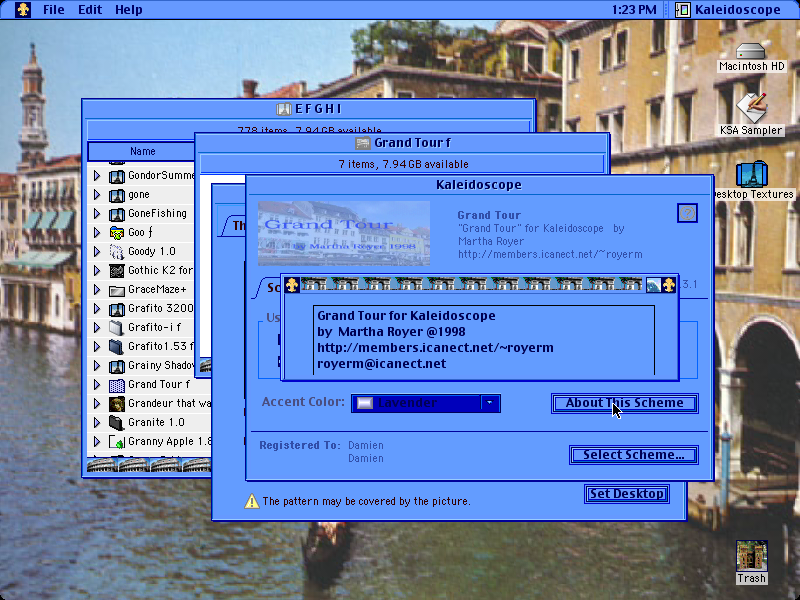Expand the GondorSumme folder triangle

[x=97, y=176]
